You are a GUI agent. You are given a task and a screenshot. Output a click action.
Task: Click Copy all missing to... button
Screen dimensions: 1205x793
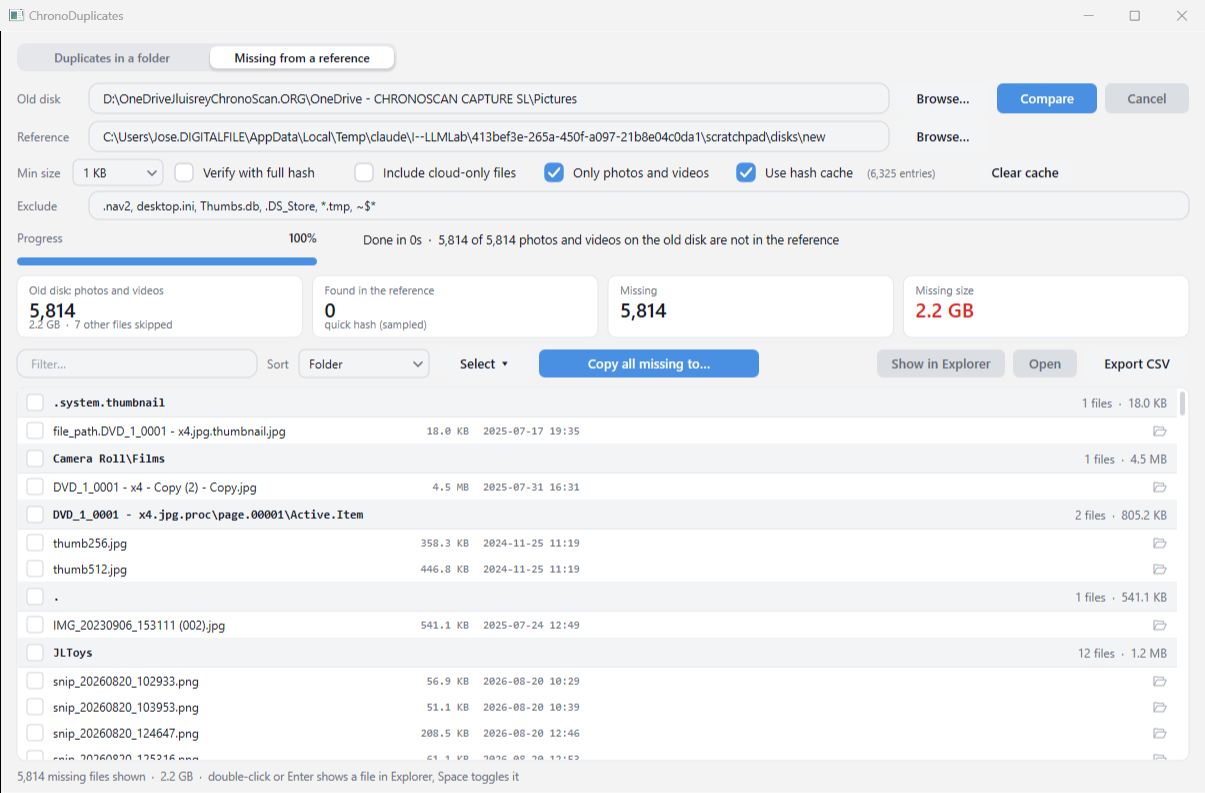[649, 364]
